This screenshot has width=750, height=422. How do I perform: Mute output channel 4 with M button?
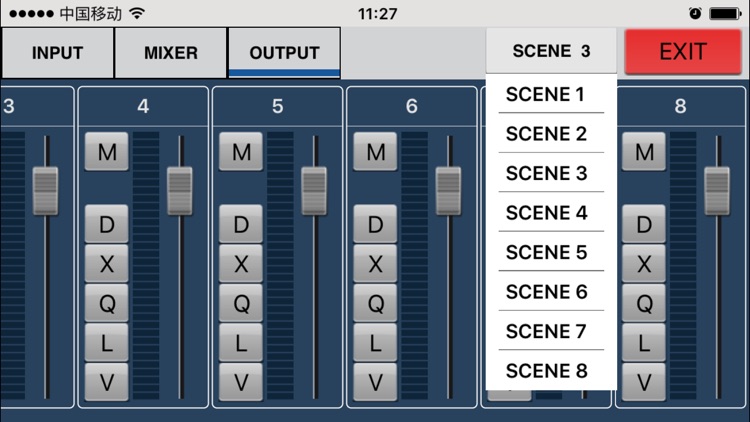(107, 152)
